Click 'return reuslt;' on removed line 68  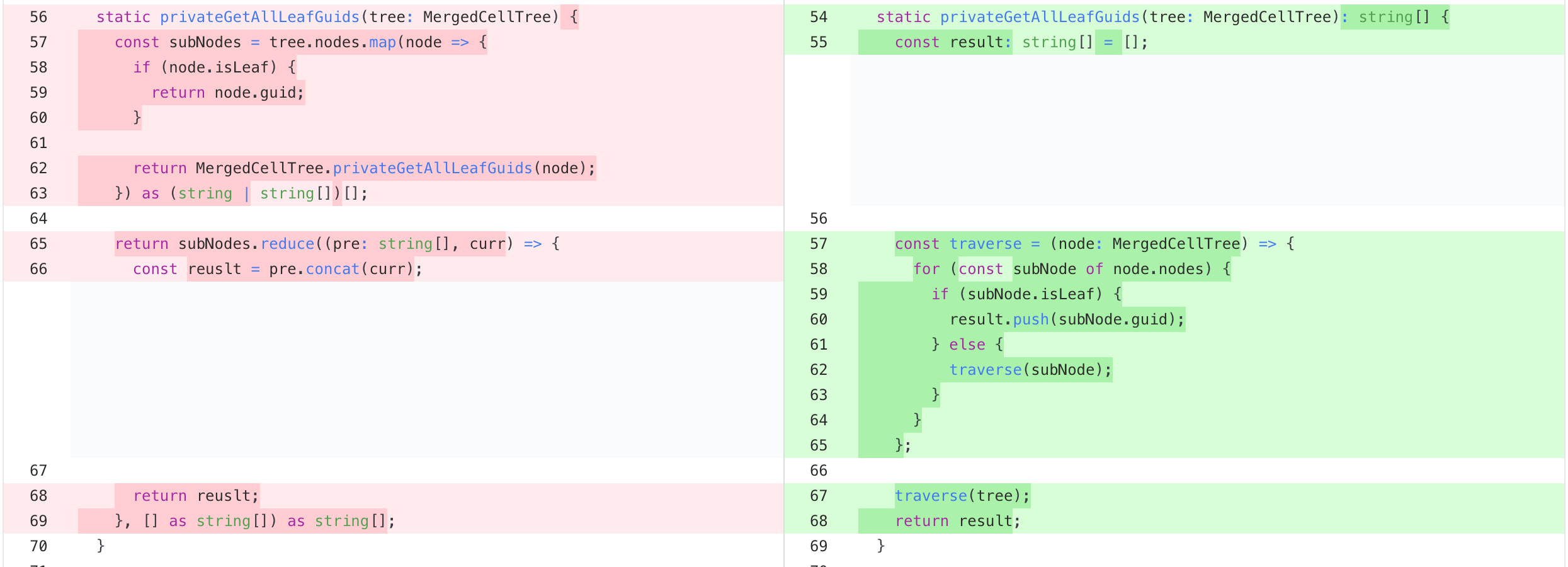pyautogui.click(x=196, y=496)
